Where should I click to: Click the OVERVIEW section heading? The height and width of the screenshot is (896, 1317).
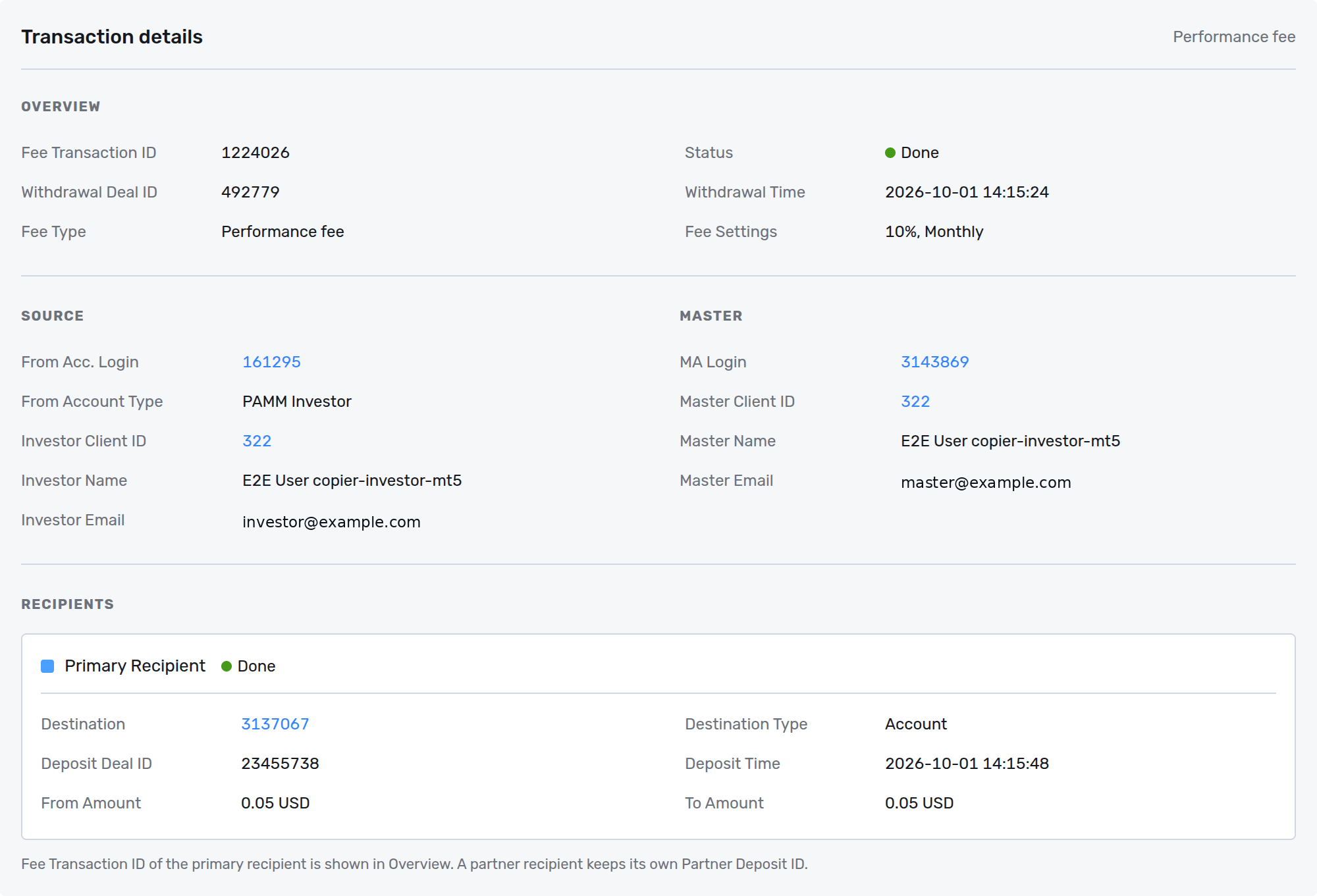[61, 107]
